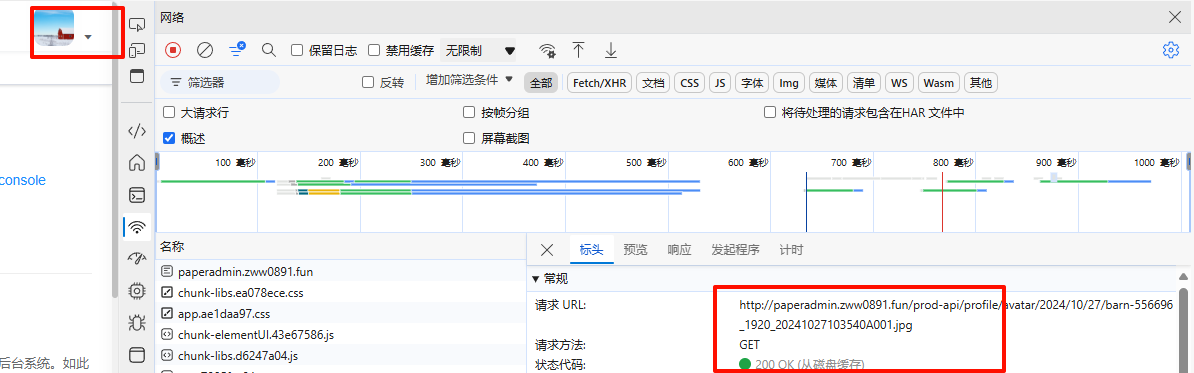Switch to the 响应 response tab

(x=679, y=250)
